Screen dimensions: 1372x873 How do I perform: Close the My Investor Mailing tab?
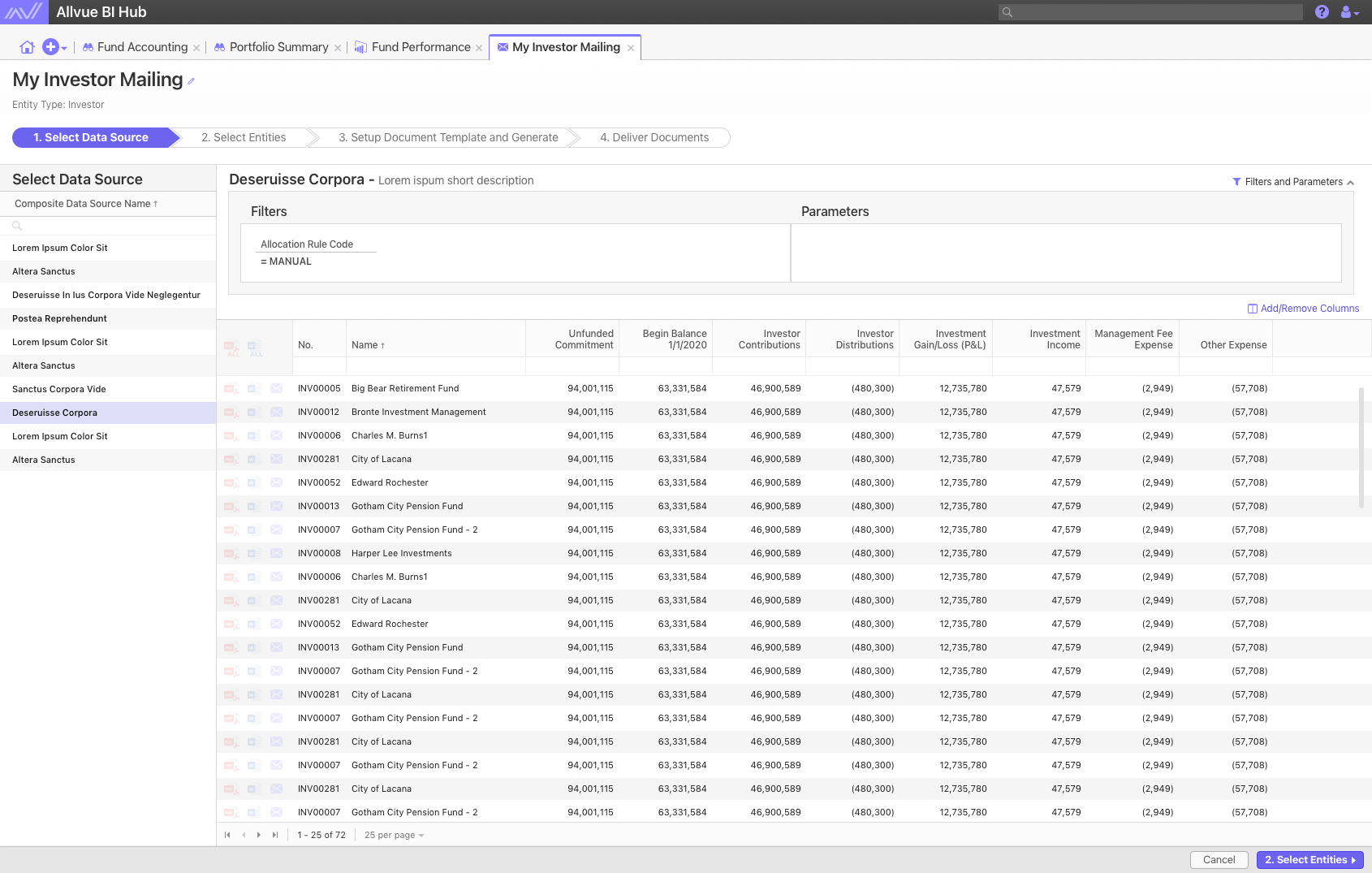tap(631, 48)
